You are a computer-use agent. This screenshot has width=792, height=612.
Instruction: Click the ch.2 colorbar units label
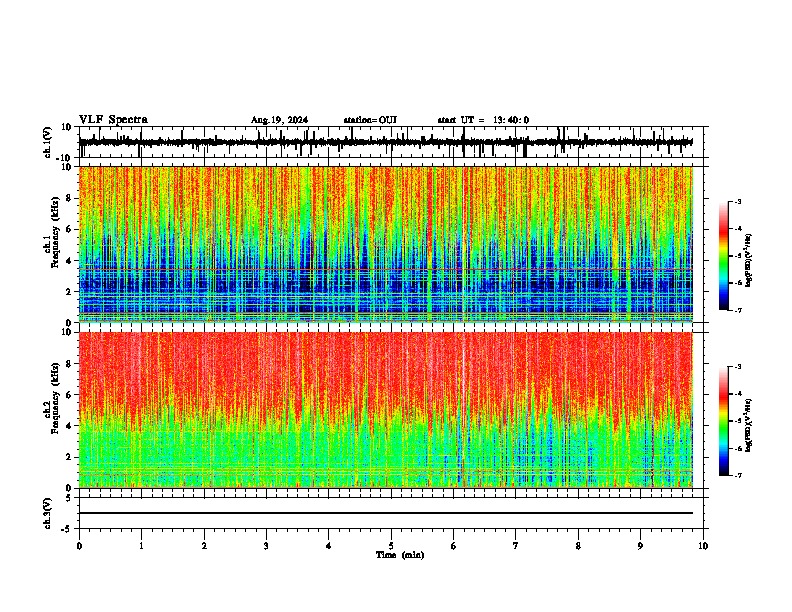coord(749,425)
